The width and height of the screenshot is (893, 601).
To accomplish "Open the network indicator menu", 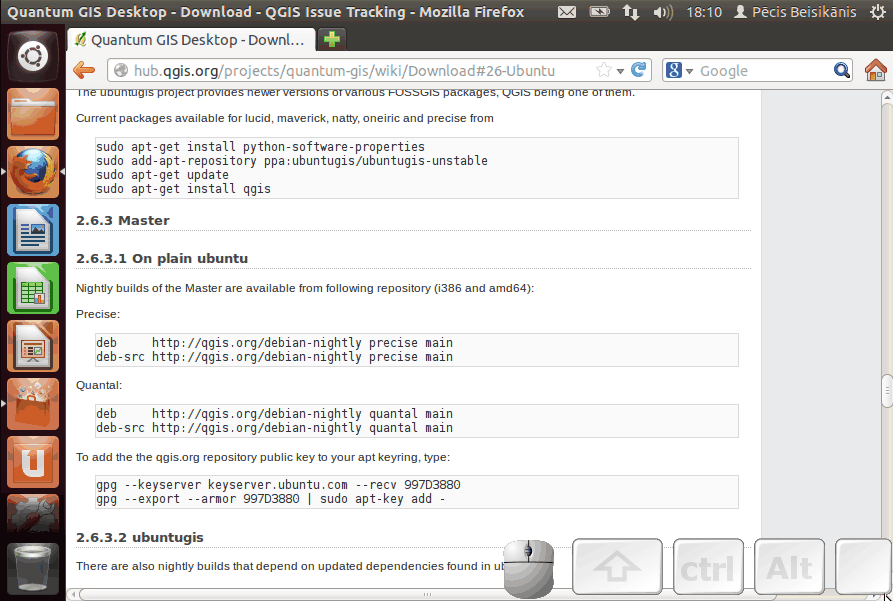I will (630, 11).
